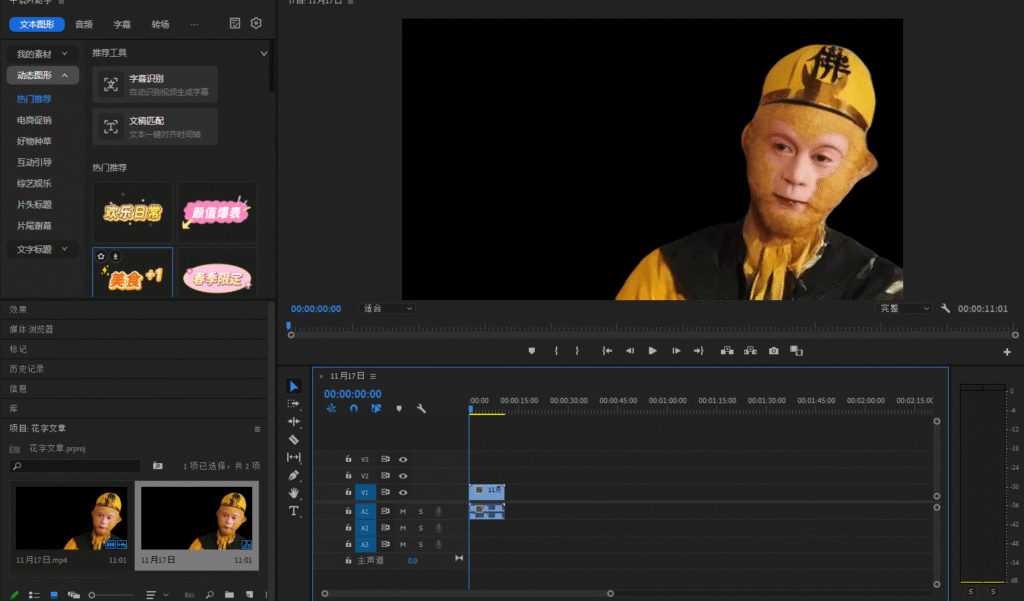Click the 字幕识别 tool button
The image size is (1024, 601).
[155, 84]
